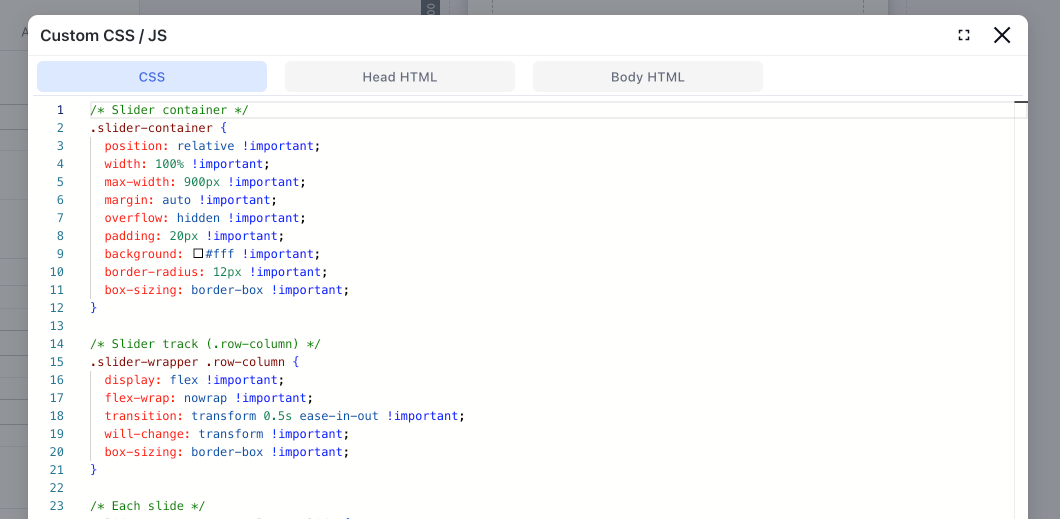1060x519 pixels.
Task: Close the Custom CSS / JS dialog
Action: point(1002,35)
